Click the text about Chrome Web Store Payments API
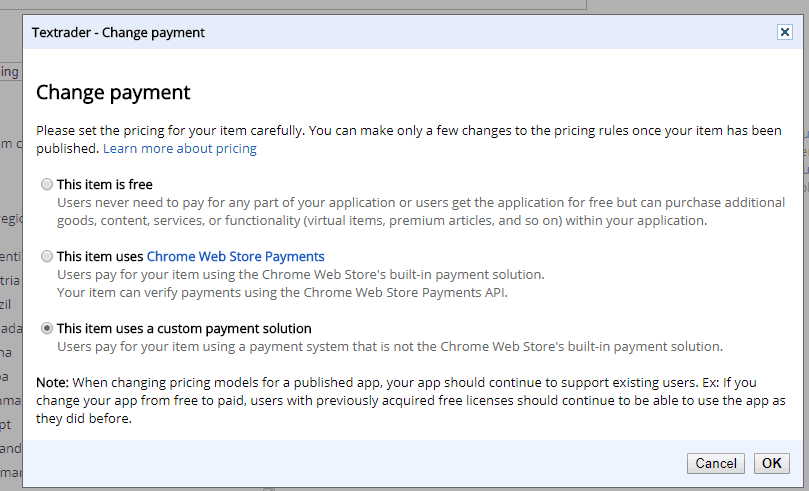The width and height of the screenshot is (809, 491). coord(282,292)
